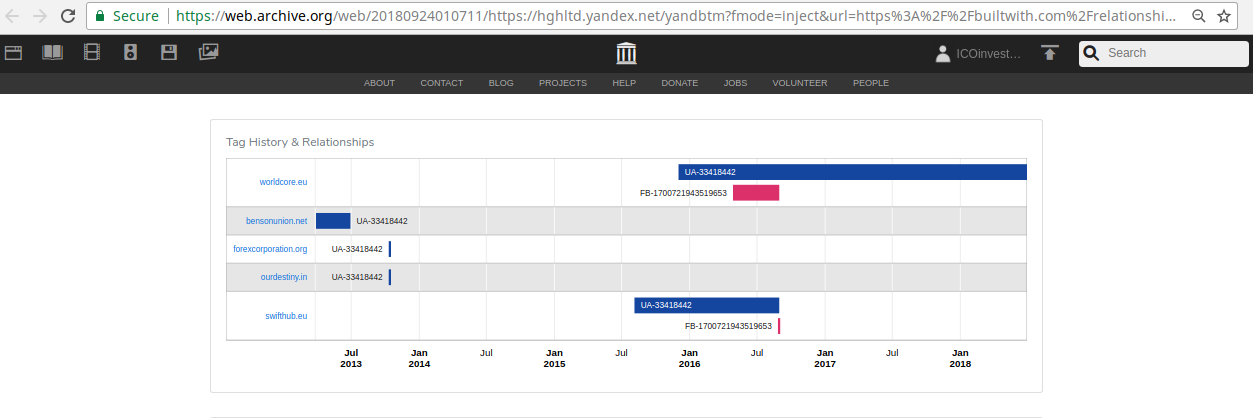Open Archive Images icon

208,53
